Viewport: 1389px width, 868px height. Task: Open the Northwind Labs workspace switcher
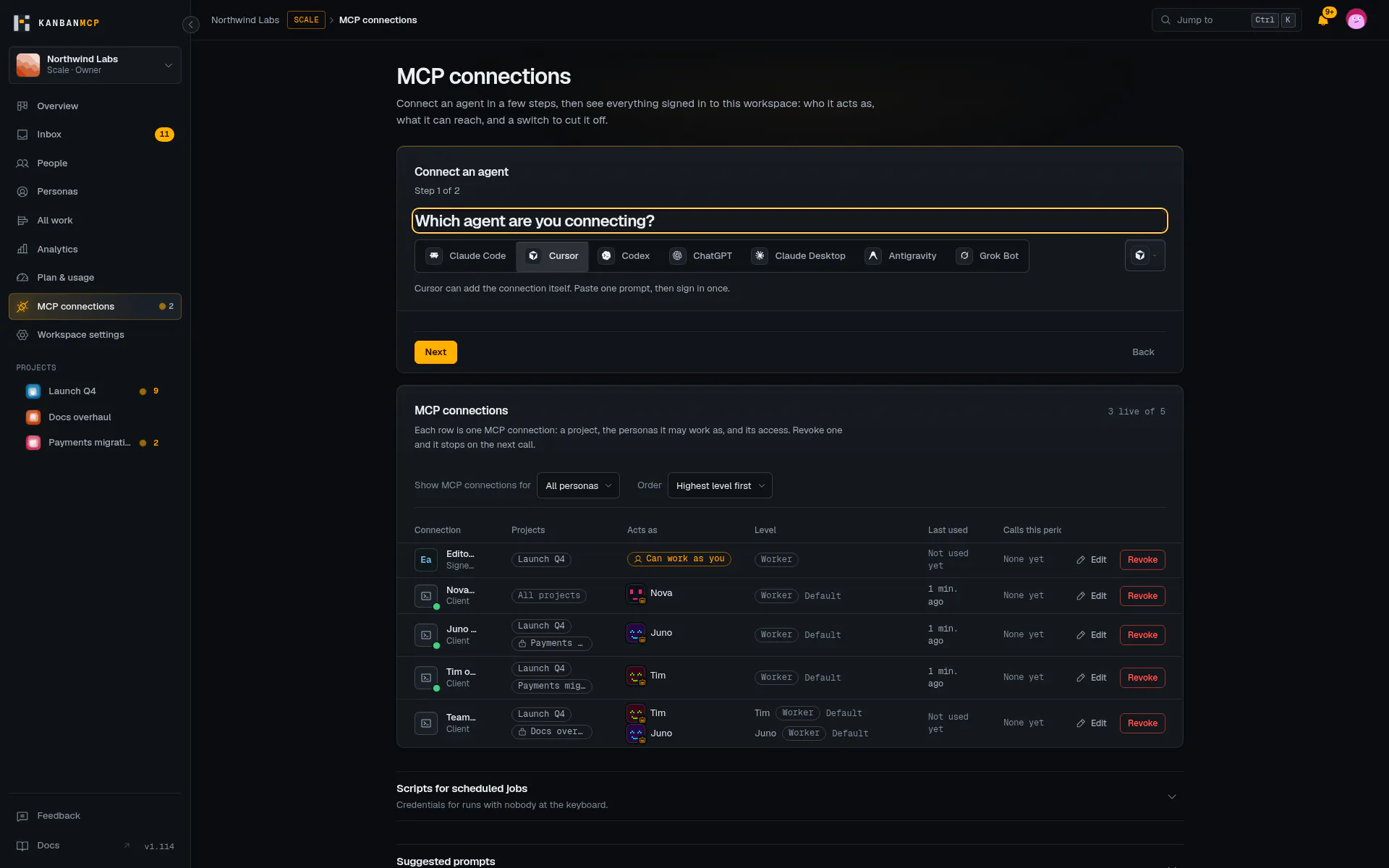coord(95,65)
